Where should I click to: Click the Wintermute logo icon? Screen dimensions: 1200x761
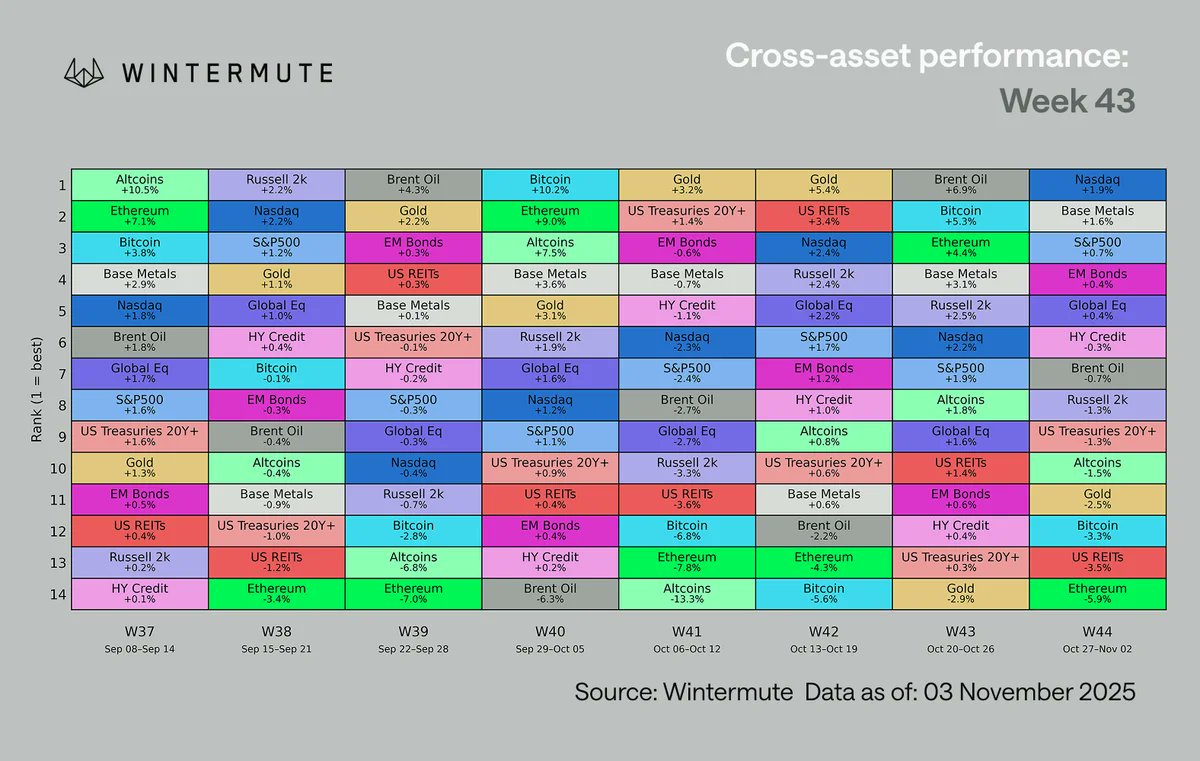click(x=86, y=73)
